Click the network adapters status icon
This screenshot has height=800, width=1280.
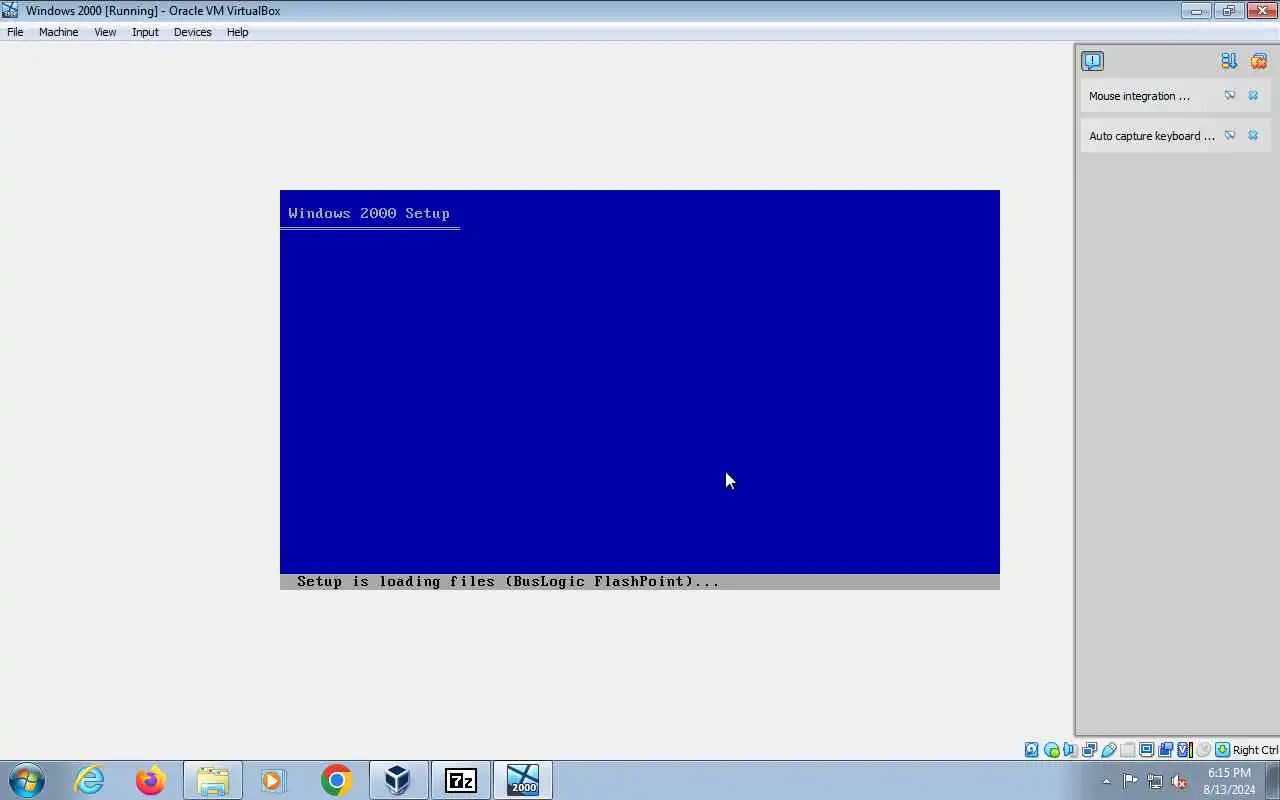[1089, 750]
